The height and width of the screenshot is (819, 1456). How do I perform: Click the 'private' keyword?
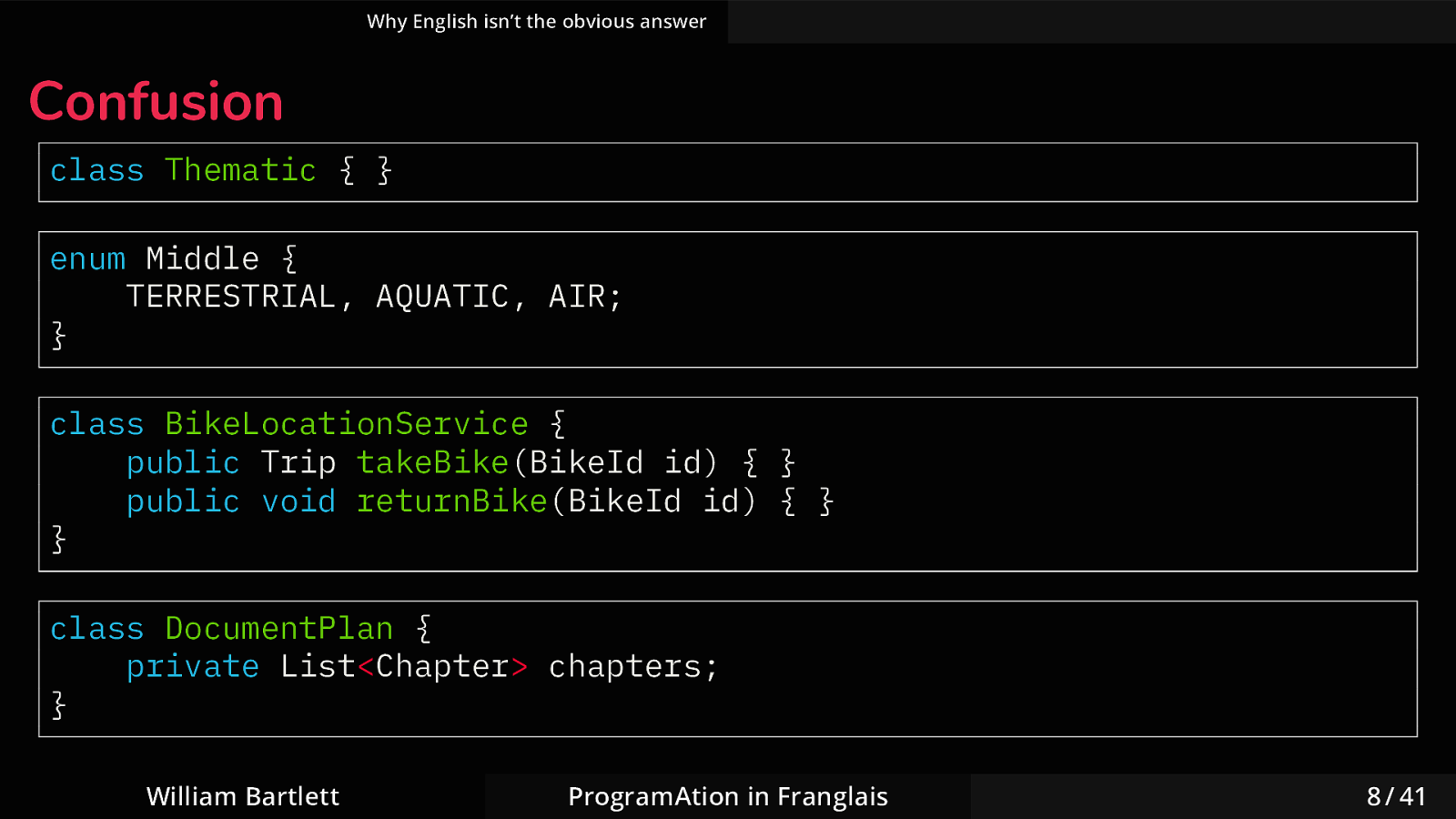coord(193,667)
